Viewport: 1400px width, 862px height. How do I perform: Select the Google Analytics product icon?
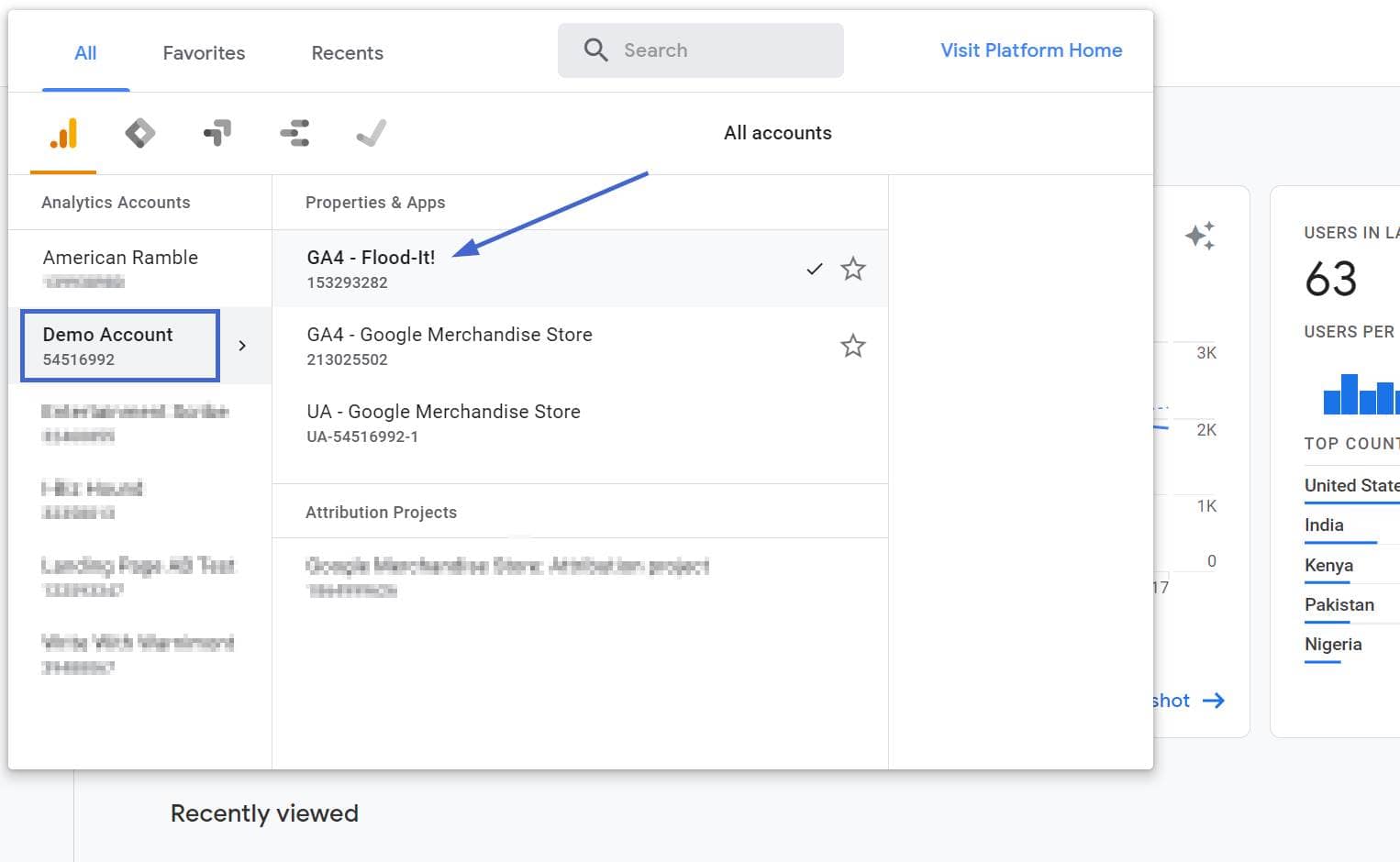point(63,134)
